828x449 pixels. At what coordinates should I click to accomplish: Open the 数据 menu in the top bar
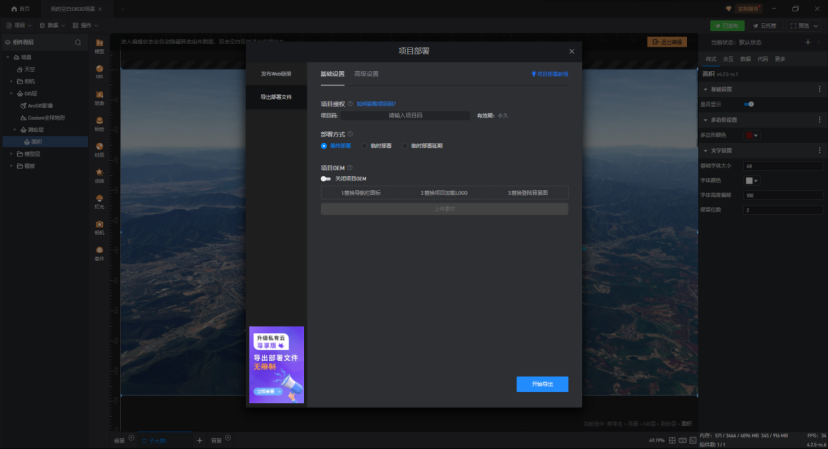tap(52, 25)
